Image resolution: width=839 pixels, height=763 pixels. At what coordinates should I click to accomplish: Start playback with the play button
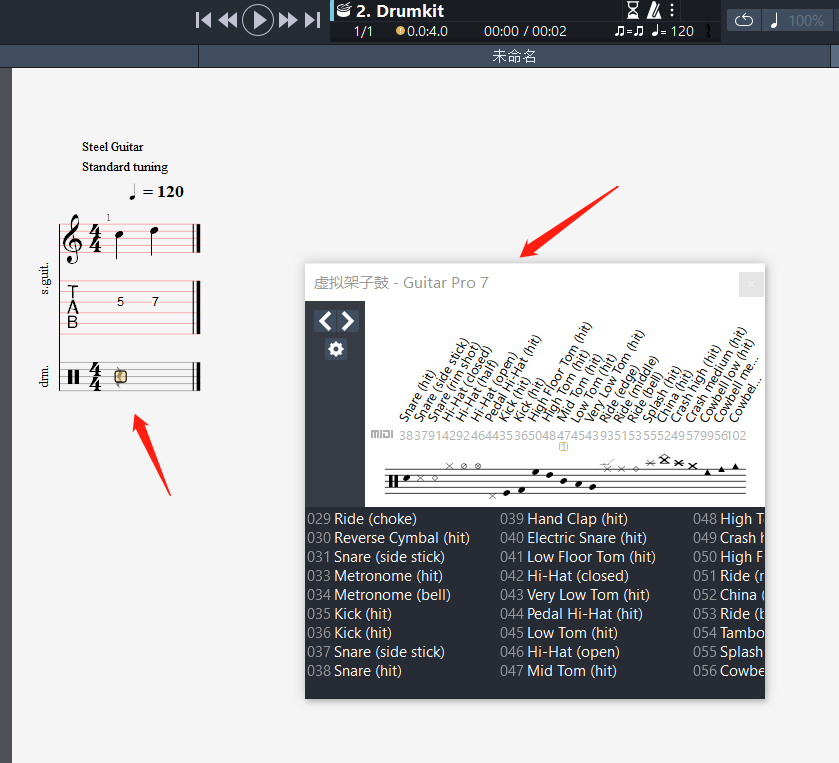click(258, 20)
